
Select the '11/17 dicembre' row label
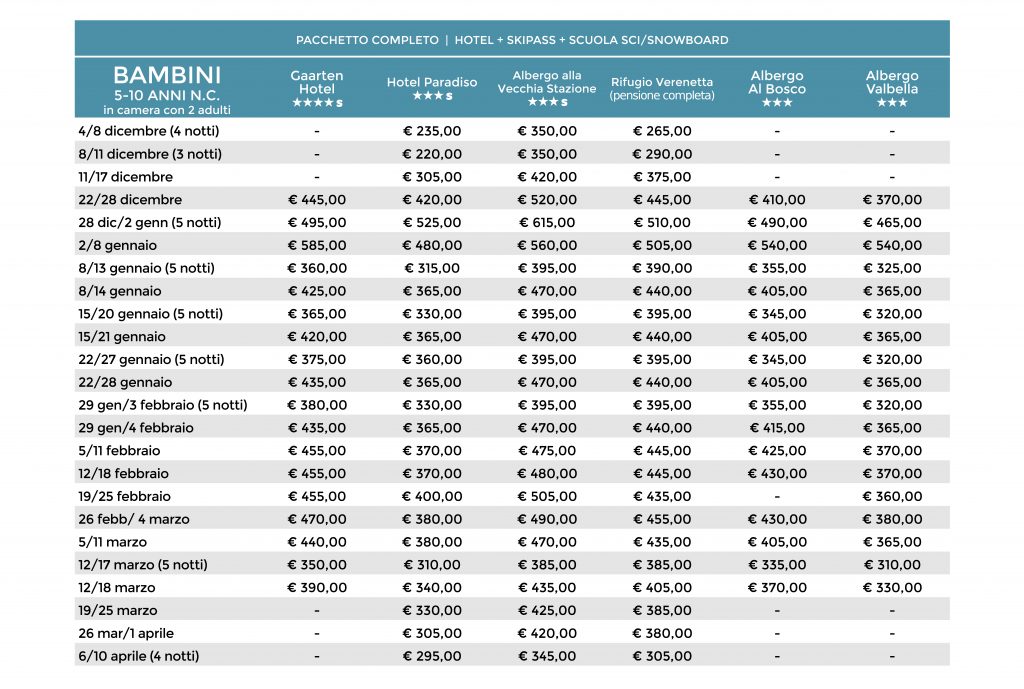125,177
